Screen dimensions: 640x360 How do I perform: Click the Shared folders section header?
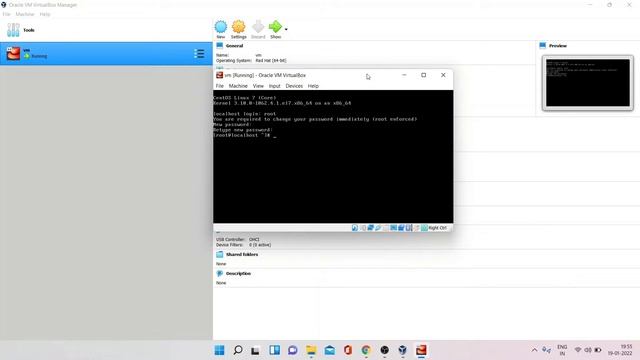(x=242, y=254)
